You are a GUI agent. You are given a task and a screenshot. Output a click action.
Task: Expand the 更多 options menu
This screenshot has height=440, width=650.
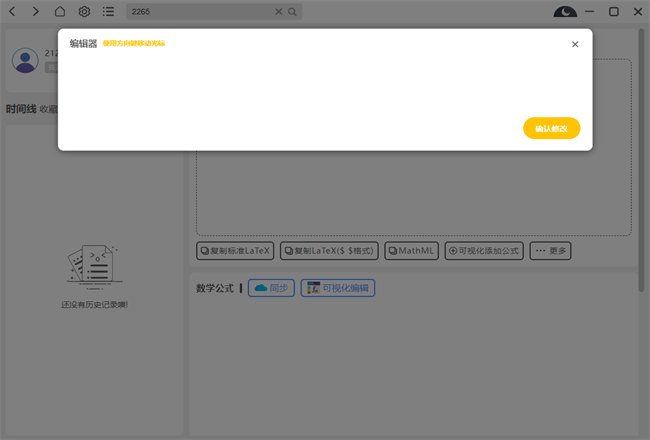coord(551,251)
